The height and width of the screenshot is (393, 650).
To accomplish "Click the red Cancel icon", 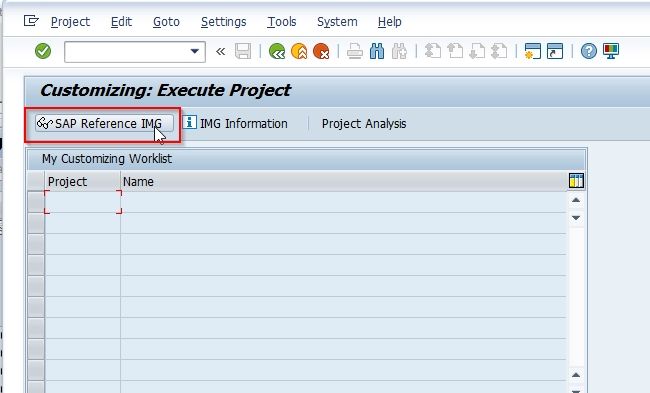I will tap(321, 51).
